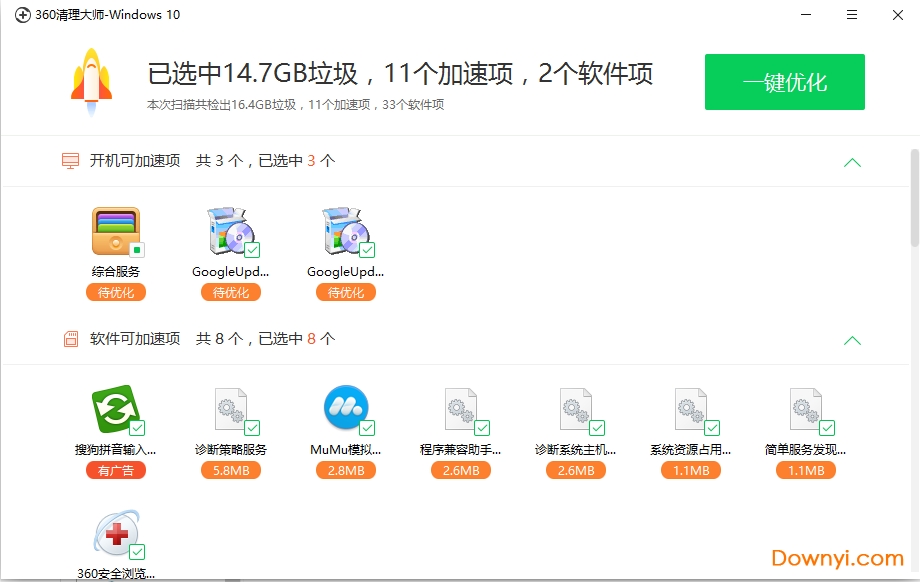920x582 pixels.
Task: Click the 诊断系统主机 item icon
Action: click(x=575, y=410)
